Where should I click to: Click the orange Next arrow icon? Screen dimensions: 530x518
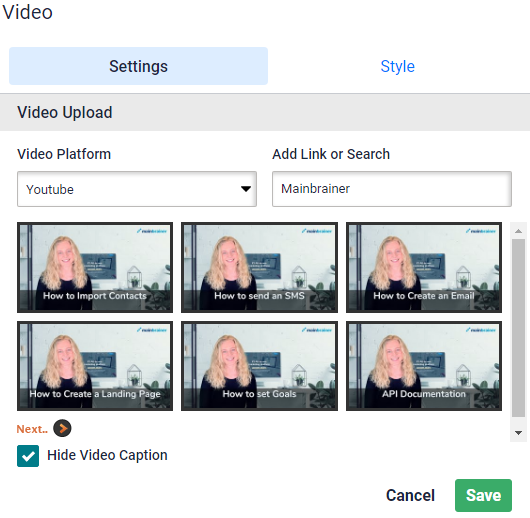pyautogui.click(x=62, y=428)
